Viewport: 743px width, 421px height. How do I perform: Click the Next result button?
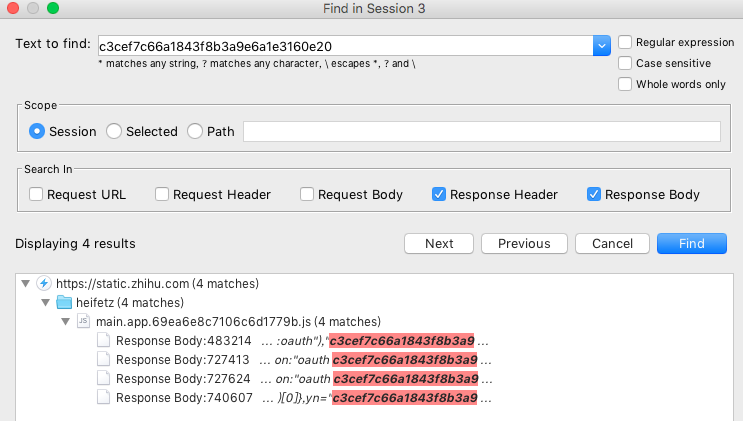[439, 244]
